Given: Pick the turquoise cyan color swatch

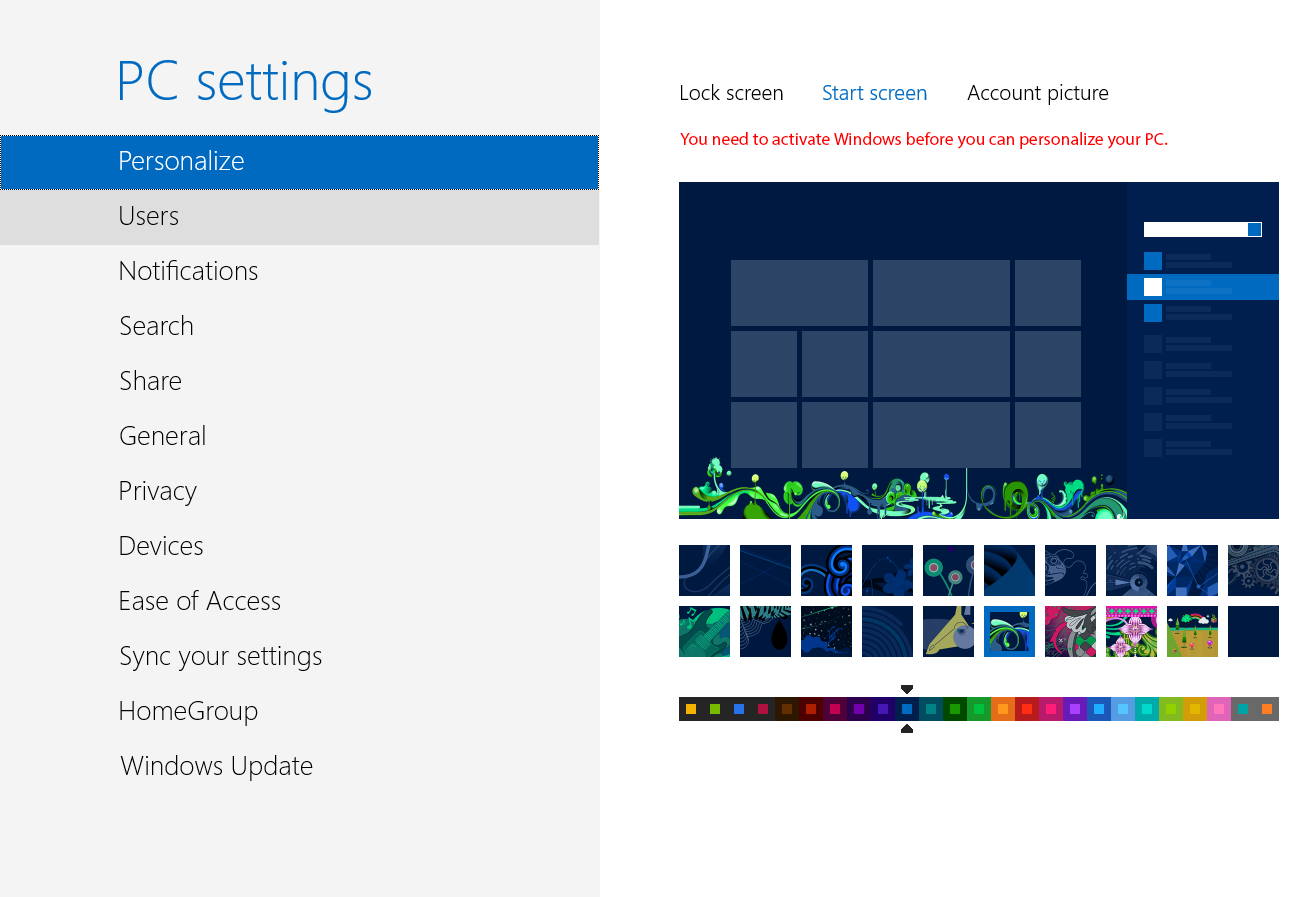Looking at the screenshot, I should pos(1147,709).
